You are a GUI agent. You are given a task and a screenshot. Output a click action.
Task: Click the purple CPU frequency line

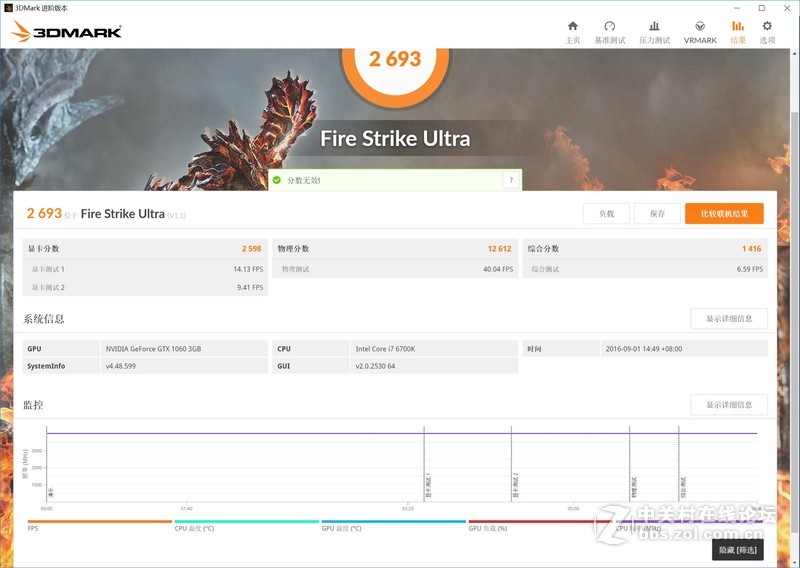[x=402, y=433]
